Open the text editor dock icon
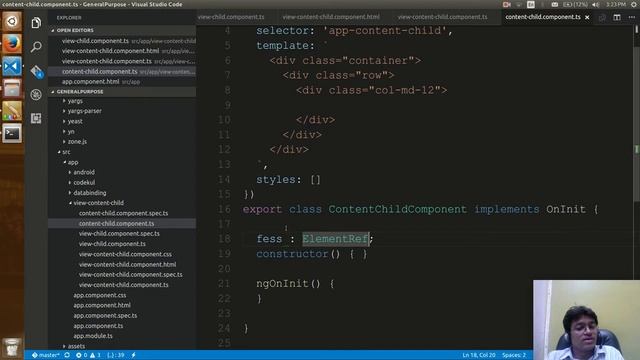 pyautogui.click(x=12, y=111)
